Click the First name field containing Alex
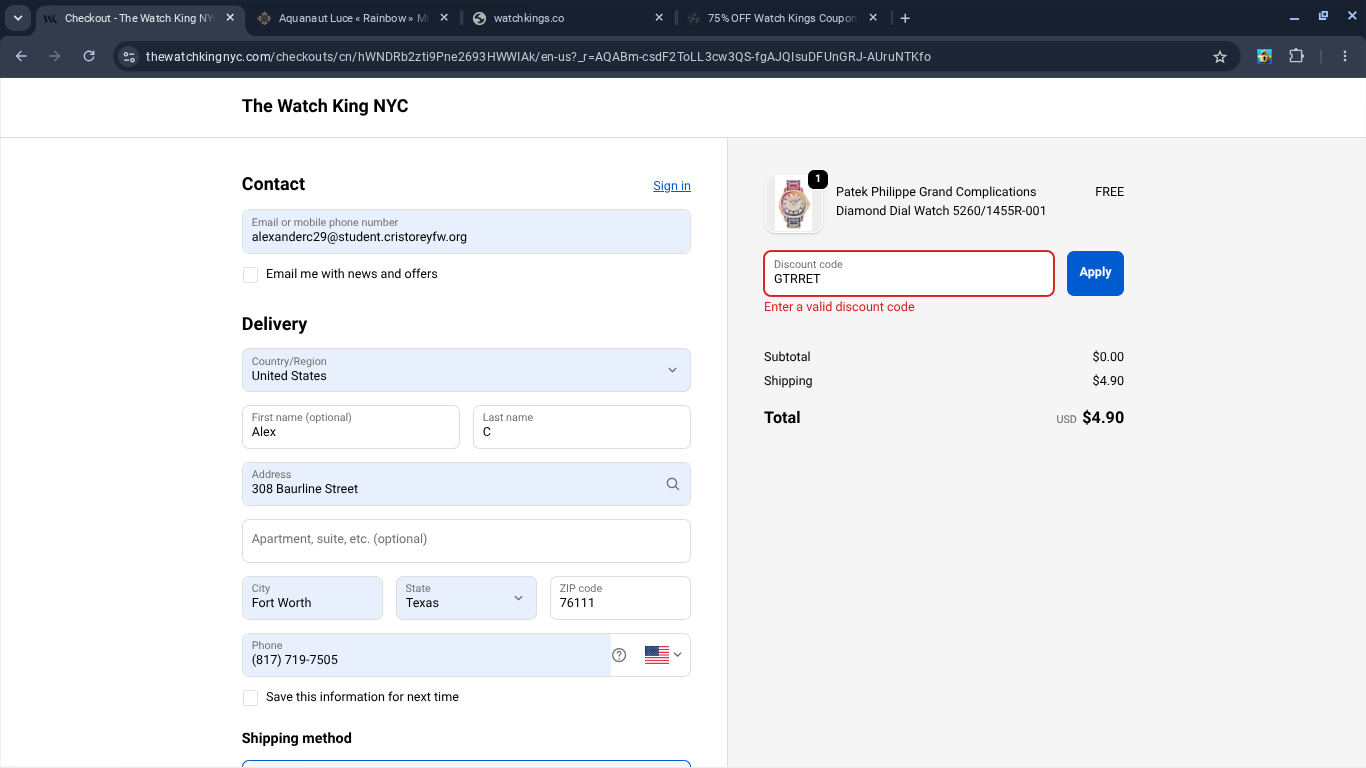Image resolution: width=1366 pixels, height=768 pixels. 351,427
